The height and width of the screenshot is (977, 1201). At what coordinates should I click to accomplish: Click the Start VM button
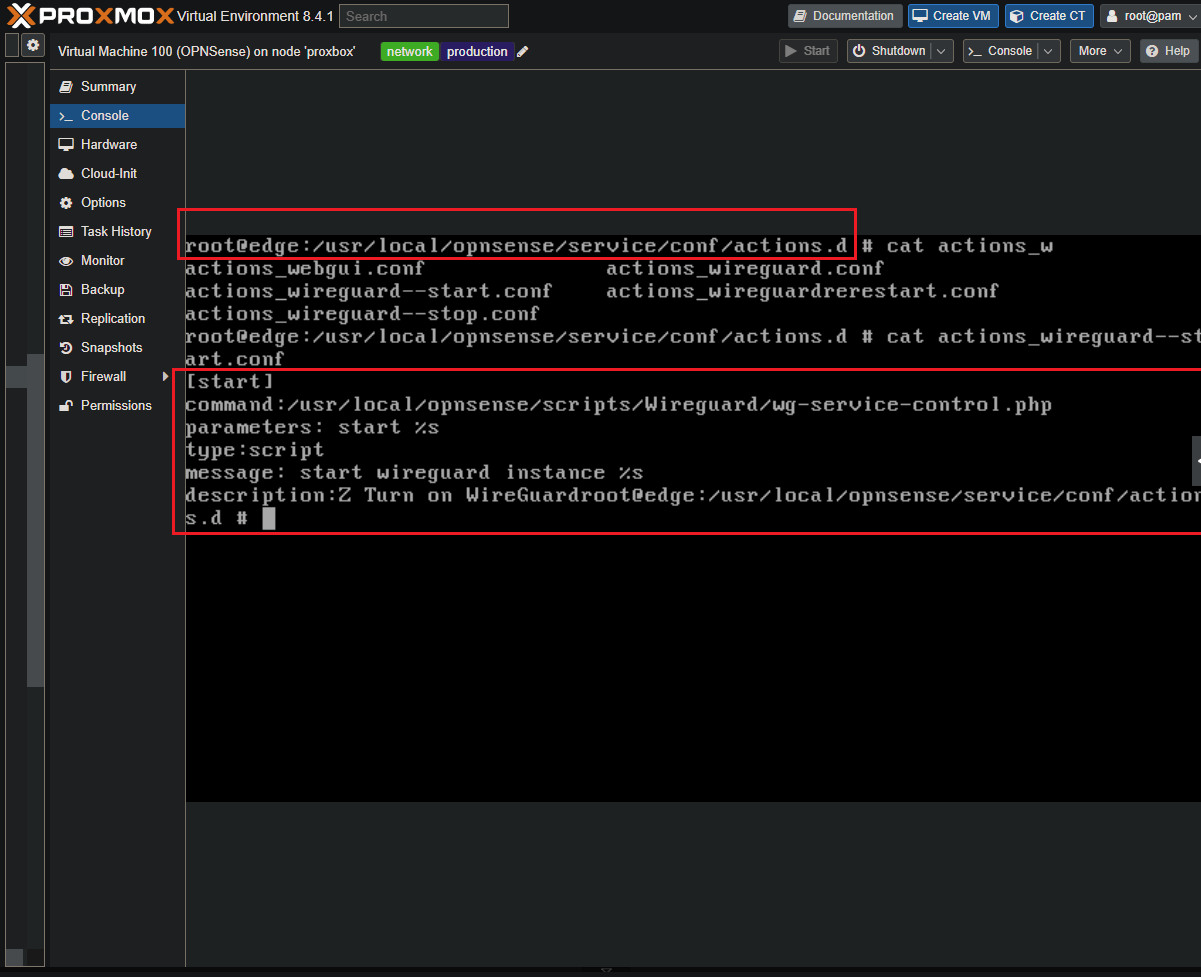pos(808,51)
